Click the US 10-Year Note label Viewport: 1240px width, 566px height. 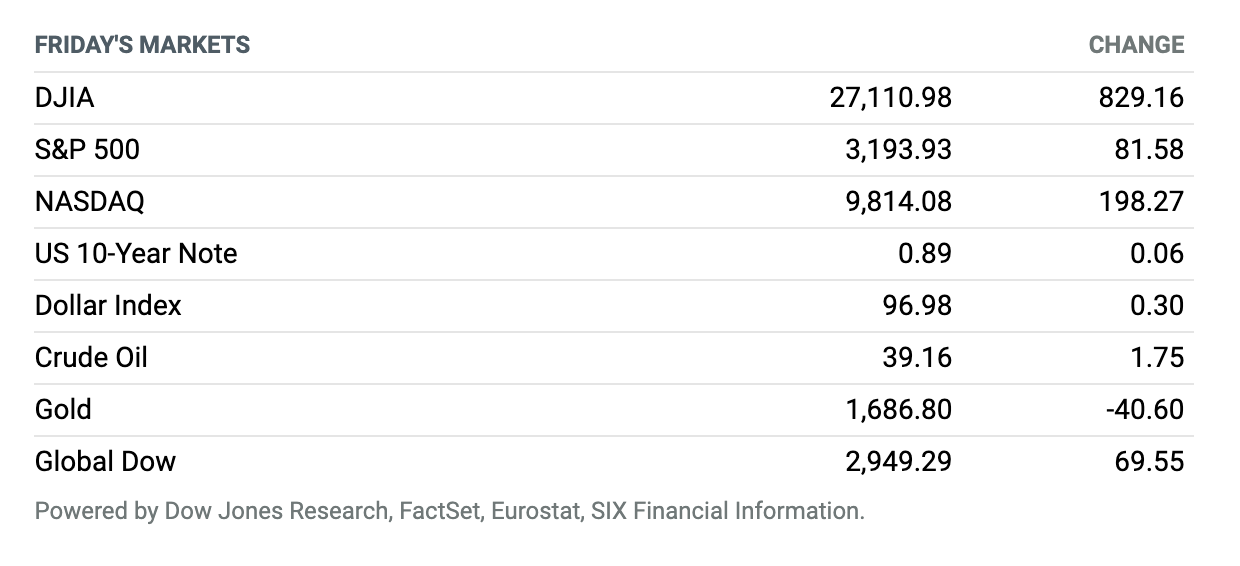[136, 254]
